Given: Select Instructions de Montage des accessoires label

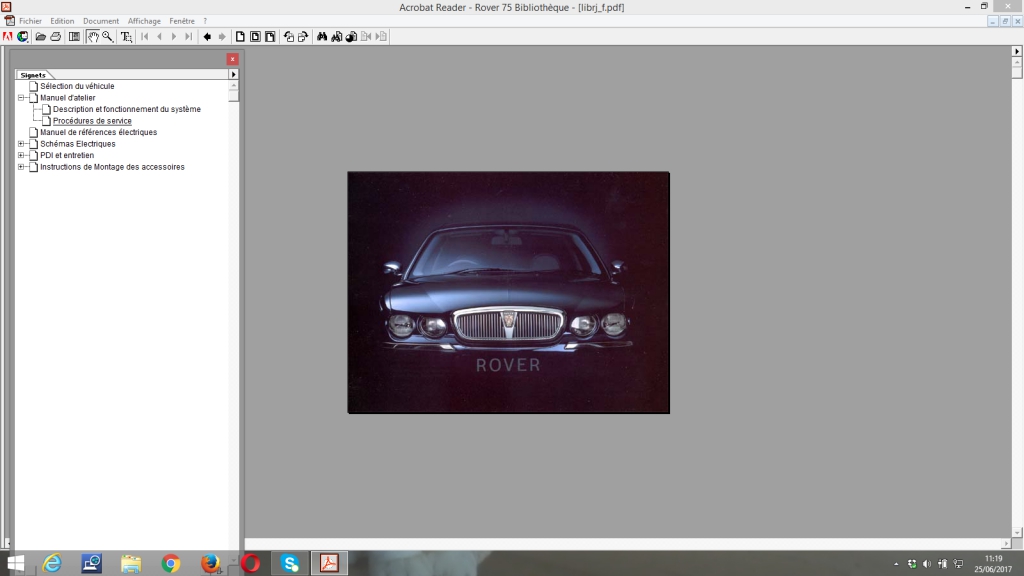Looking at the screenshot, I should 112,167.
